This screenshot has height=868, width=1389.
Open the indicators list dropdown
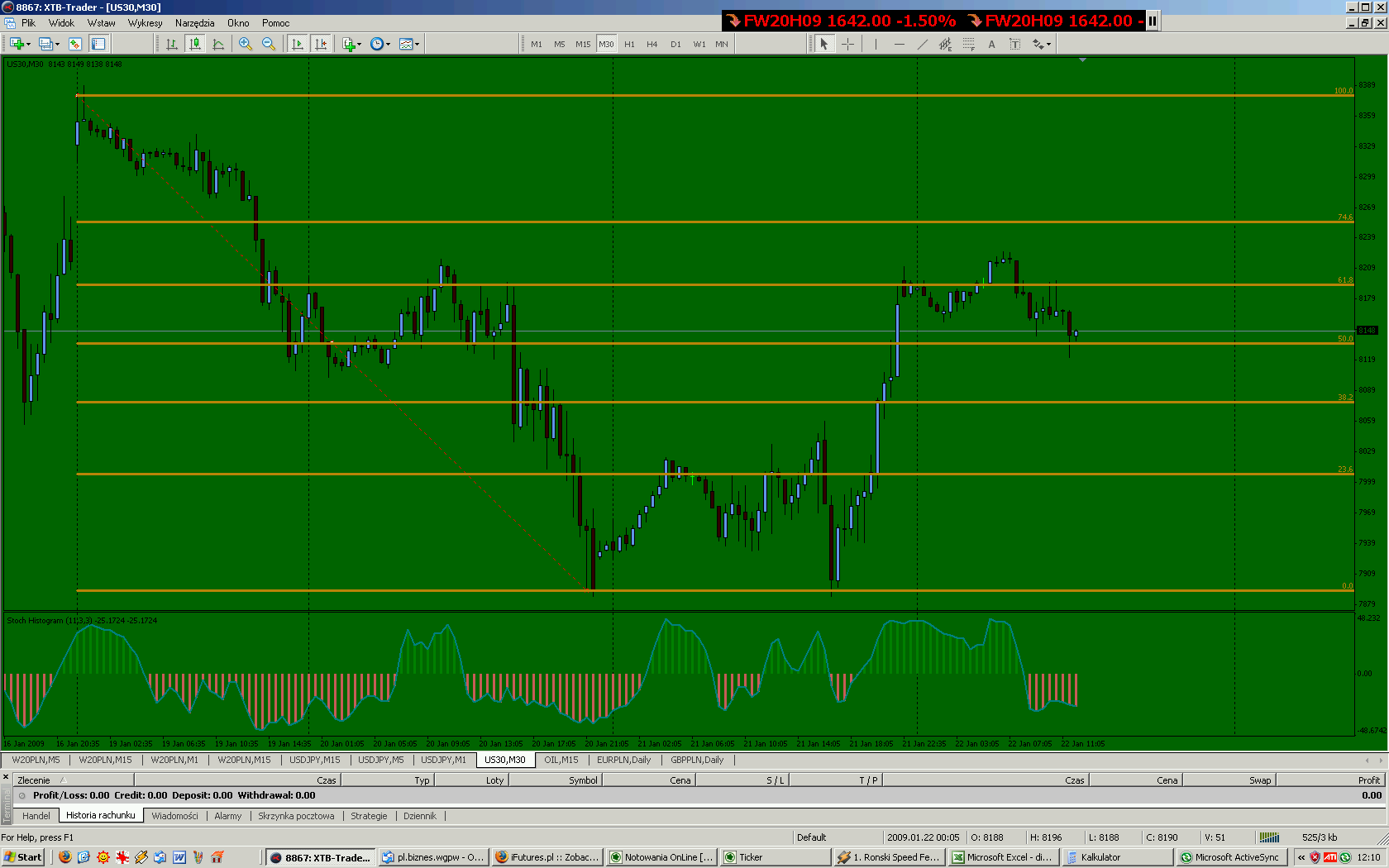tap(352, 44)
